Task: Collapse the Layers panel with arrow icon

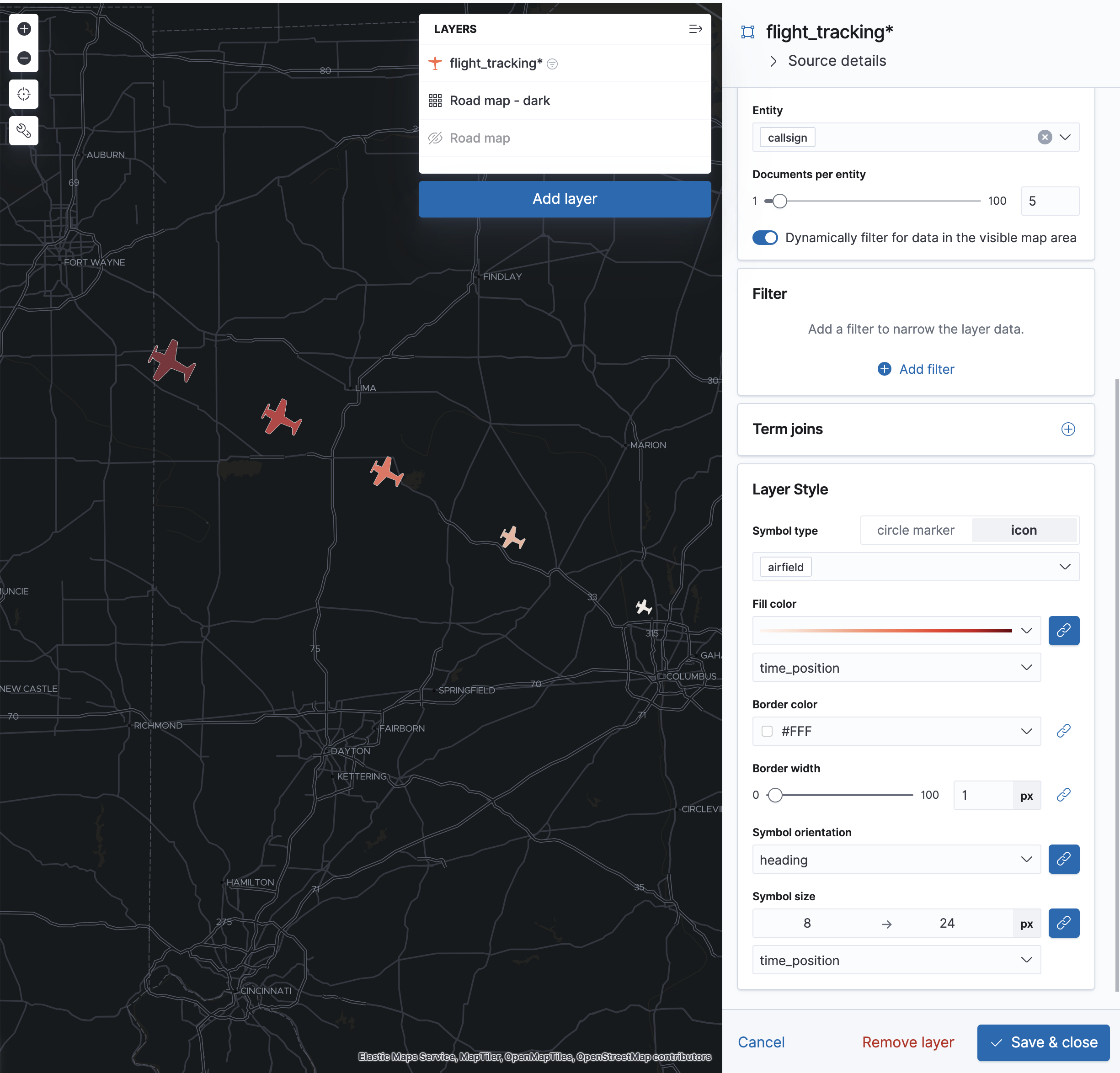Action: (x=695, y=29)
